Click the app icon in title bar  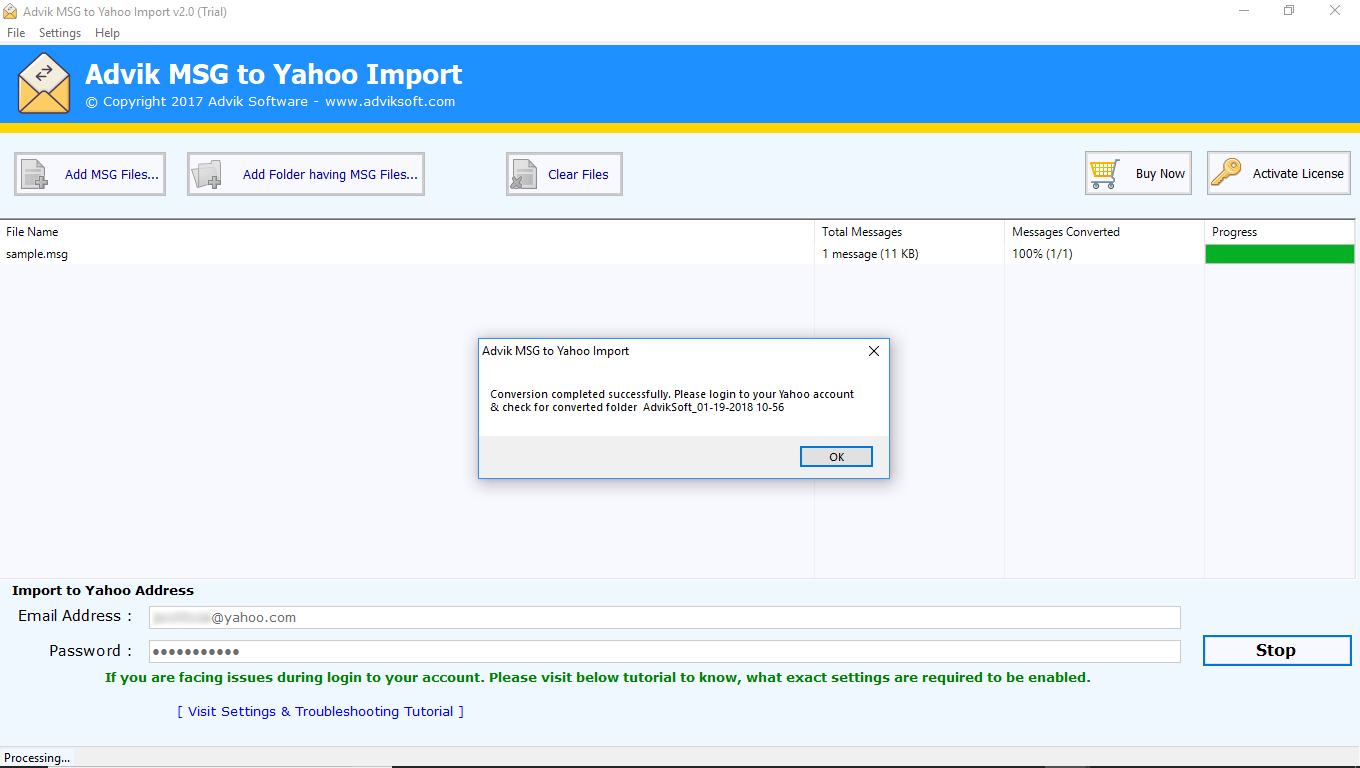(11, 12)
